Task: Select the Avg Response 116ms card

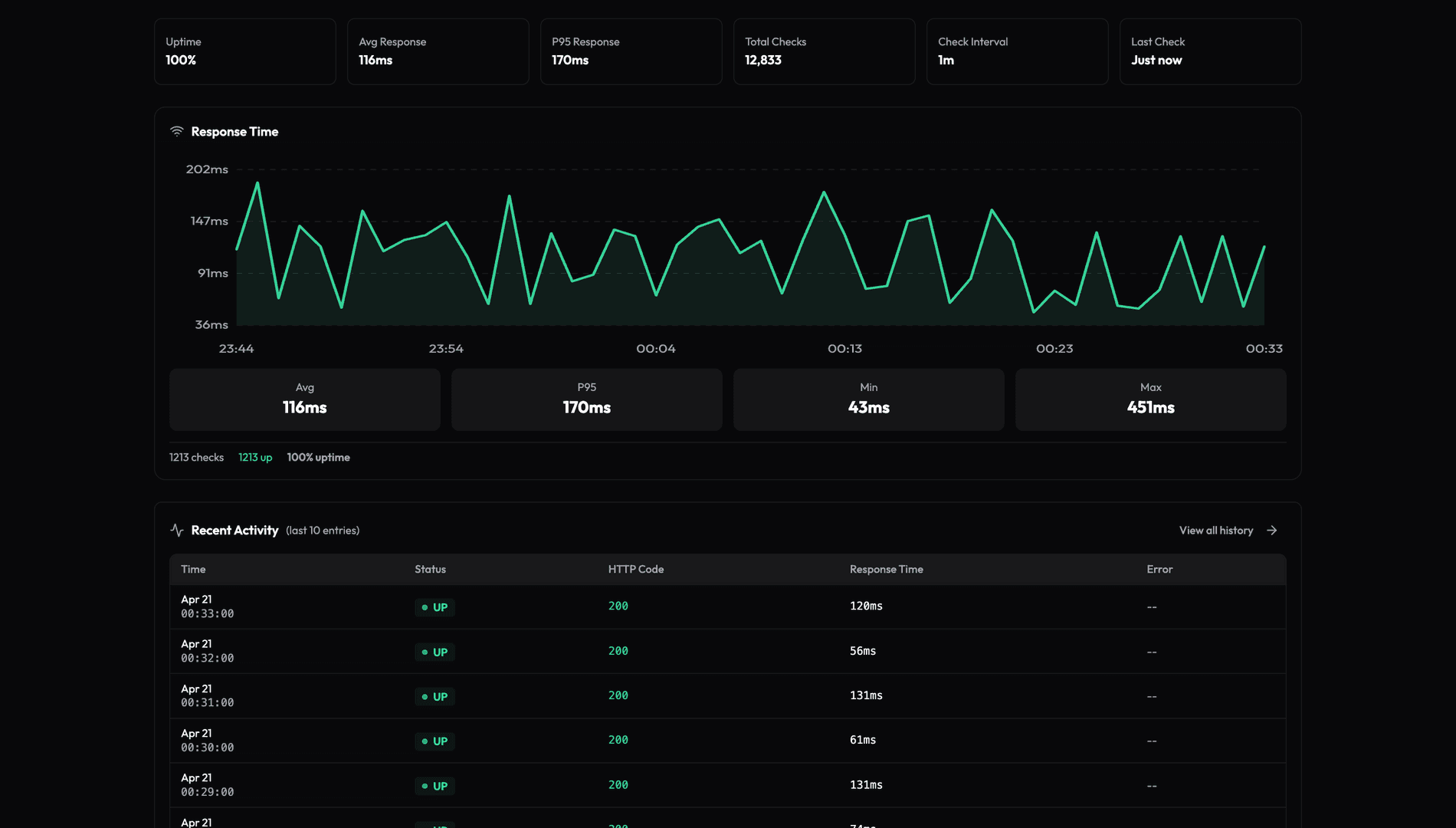Action: [x=438, y=51]
